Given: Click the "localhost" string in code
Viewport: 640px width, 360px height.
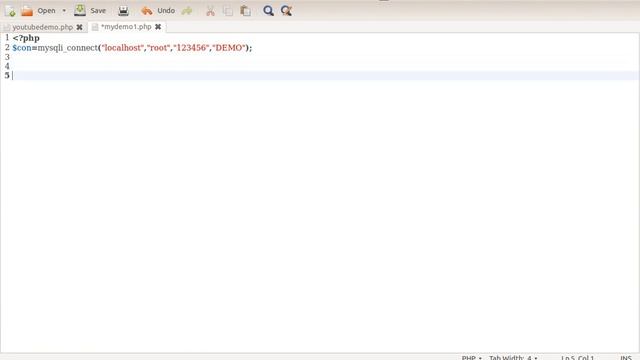Looking at the screenshot, I should coord(122,48).
